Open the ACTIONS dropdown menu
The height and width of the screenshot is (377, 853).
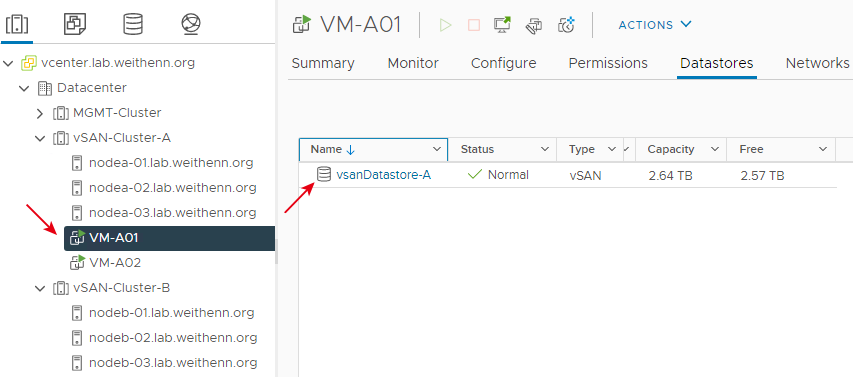click(655, 25)
